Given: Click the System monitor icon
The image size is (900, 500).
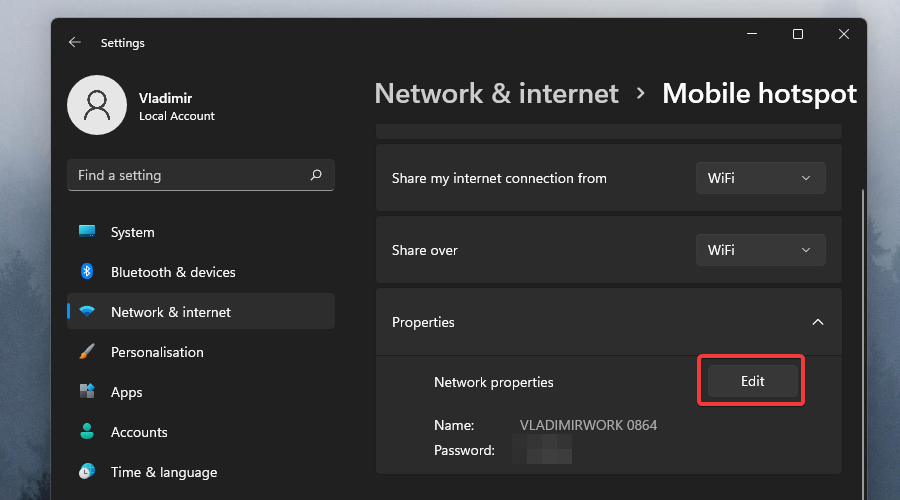Looking at the screenshot, I should point(87,232).
